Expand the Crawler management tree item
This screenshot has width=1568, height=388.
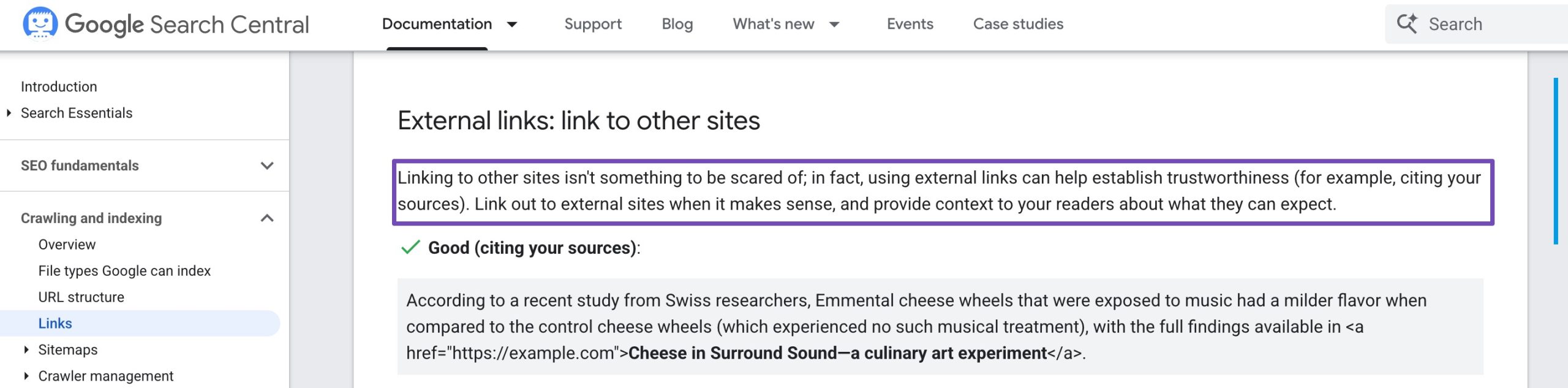(x=26, y=376)
